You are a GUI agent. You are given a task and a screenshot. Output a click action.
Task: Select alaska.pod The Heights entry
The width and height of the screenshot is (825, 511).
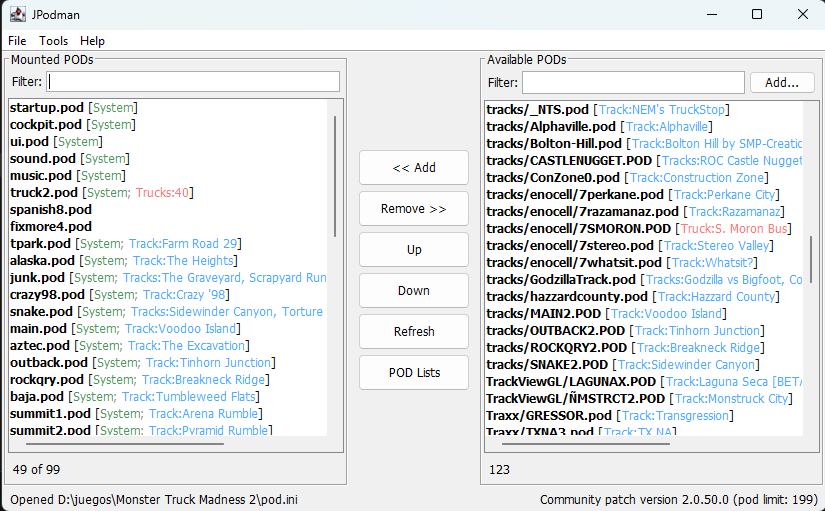pos(168,260)
